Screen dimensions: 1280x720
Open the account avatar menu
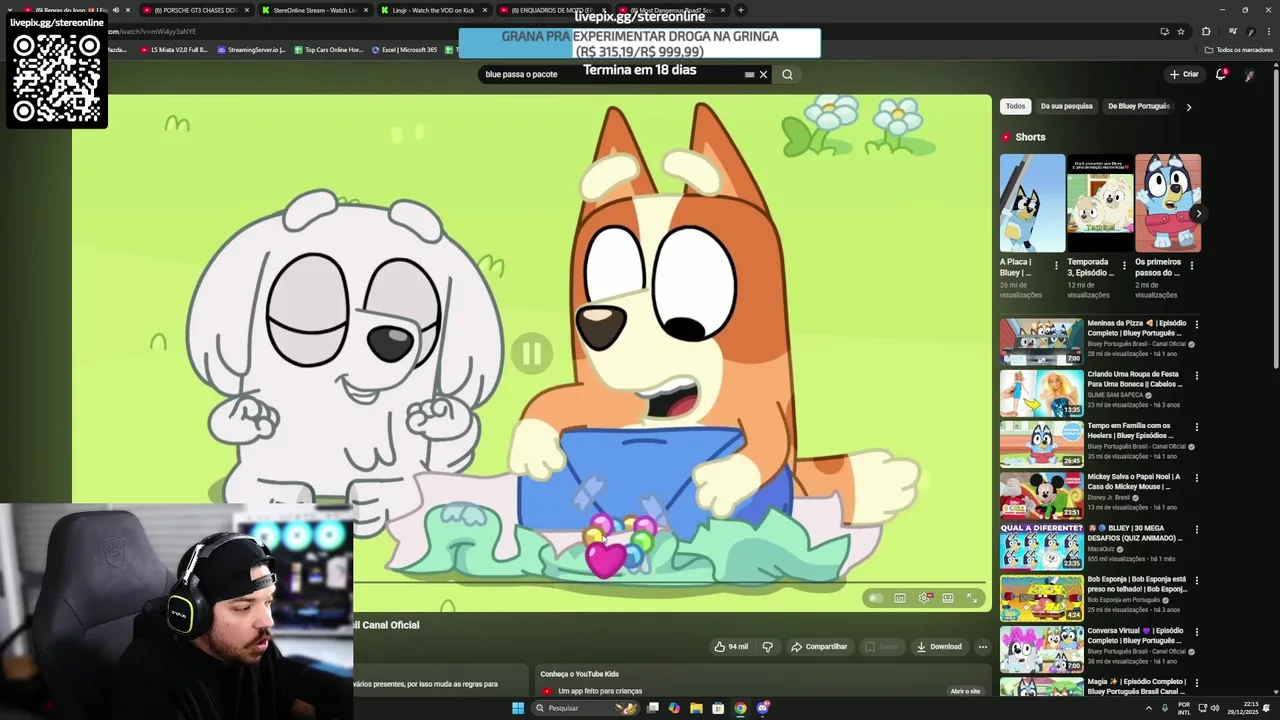(x=1249, y=74)
